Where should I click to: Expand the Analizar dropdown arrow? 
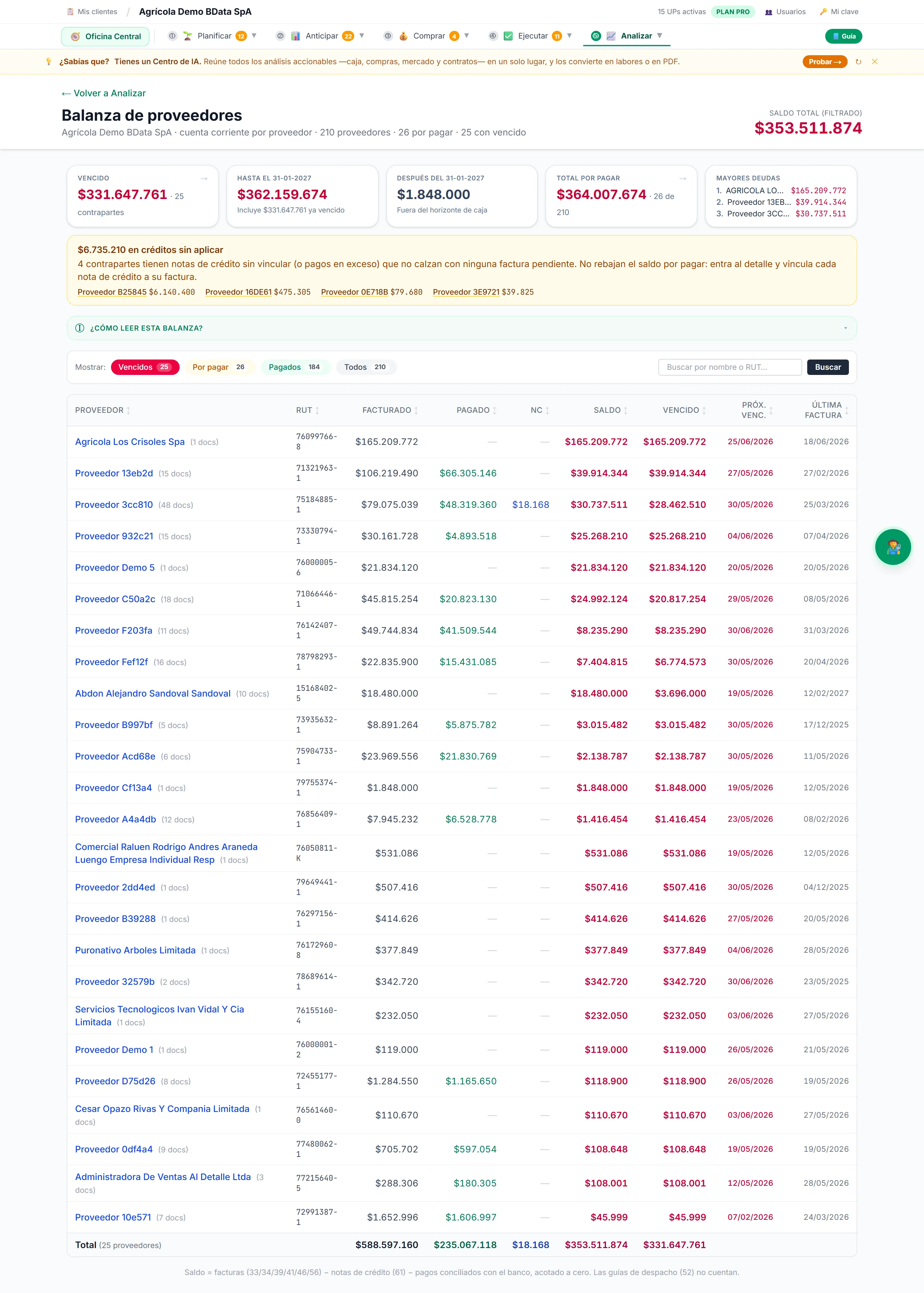point(659,36)
